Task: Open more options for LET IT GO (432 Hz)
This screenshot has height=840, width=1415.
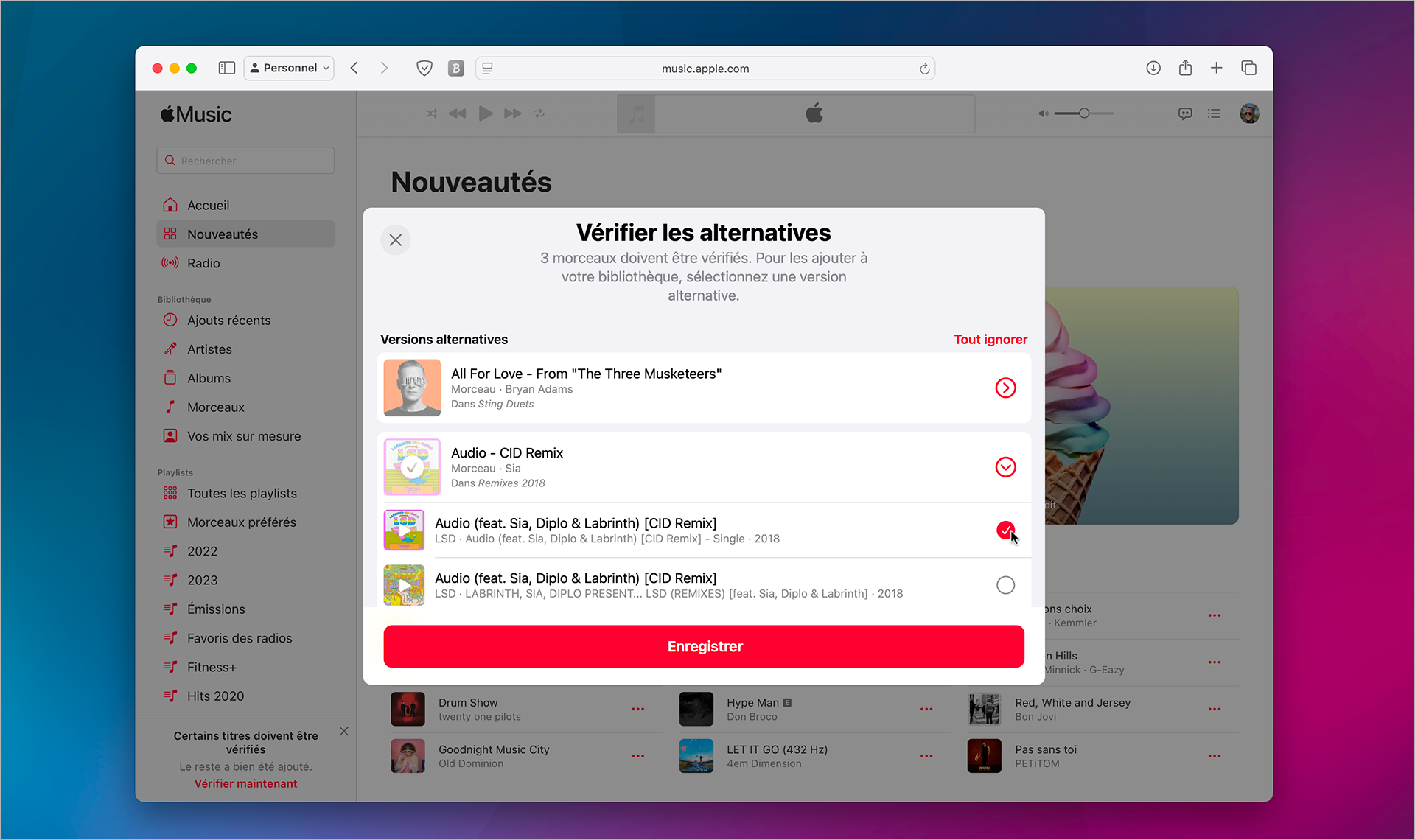Action: (926, 756)
